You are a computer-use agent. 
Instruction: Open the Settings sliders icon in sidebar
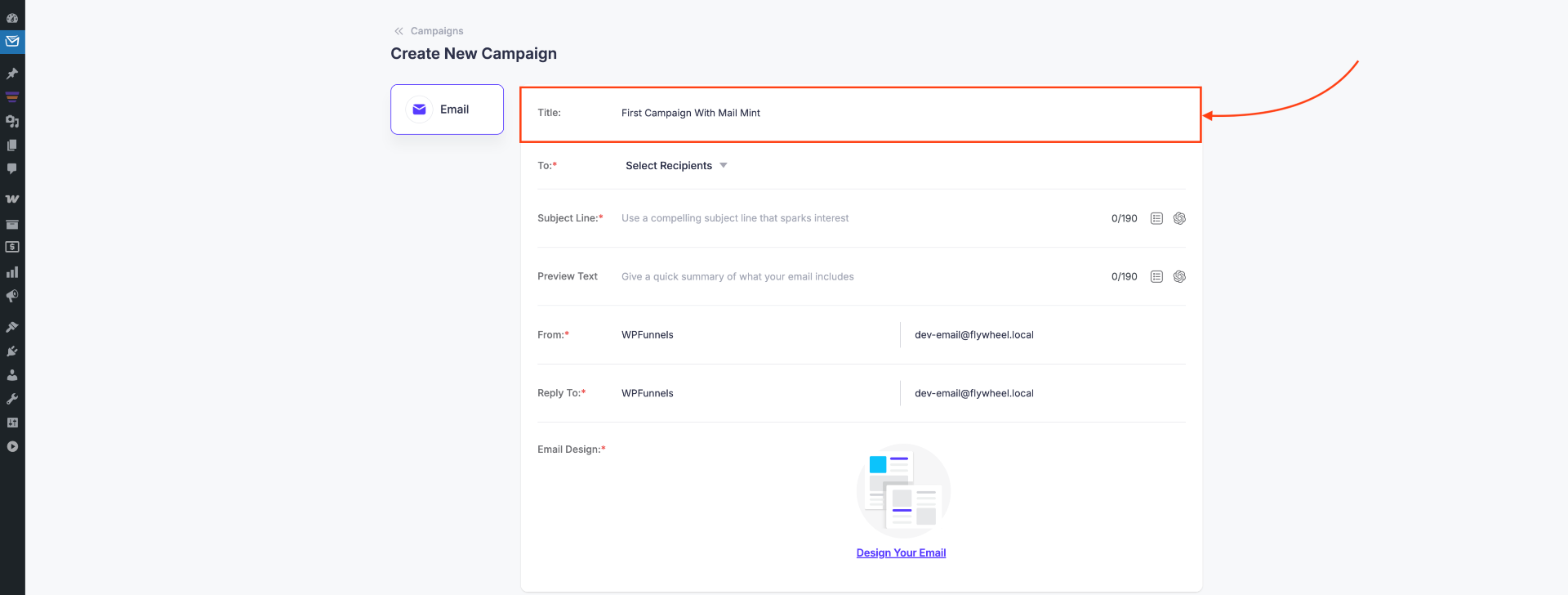12,423
